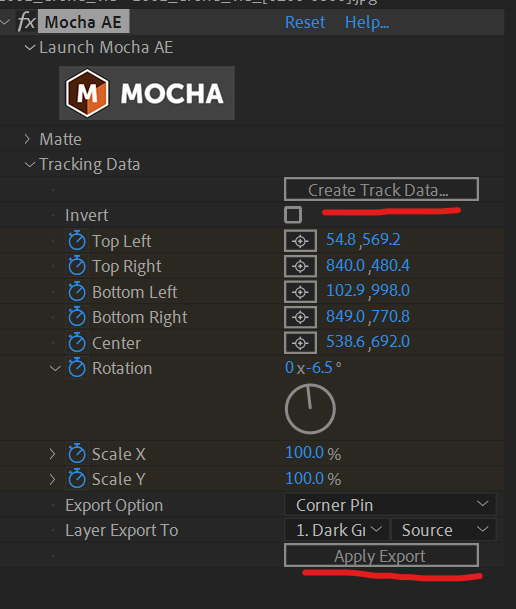Click Center value 538.6
This screenshot has width=516, height=609.
point(345,342)
